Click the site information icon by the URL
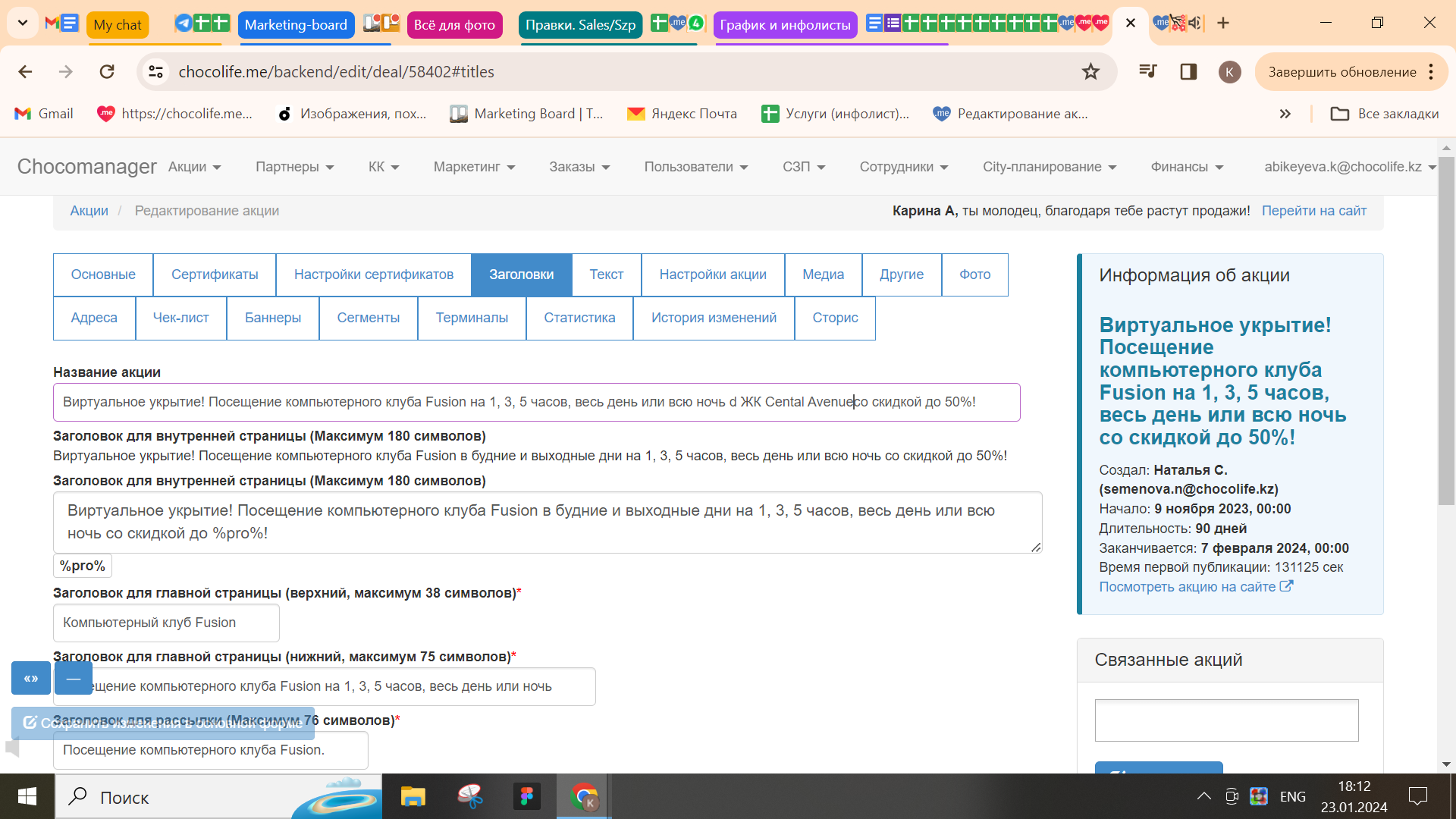1456x819 pixels. click(x=156, y=71)
